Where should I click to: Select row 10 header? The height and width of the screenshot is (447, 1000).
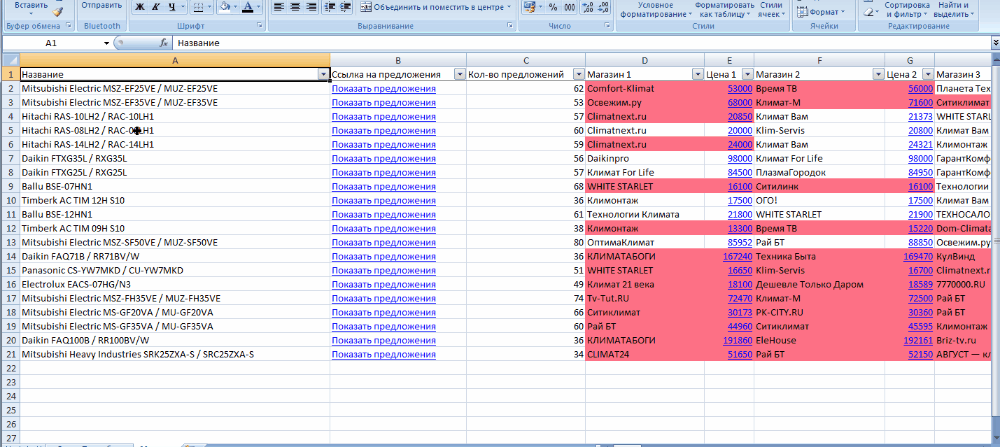pos(10,201)
